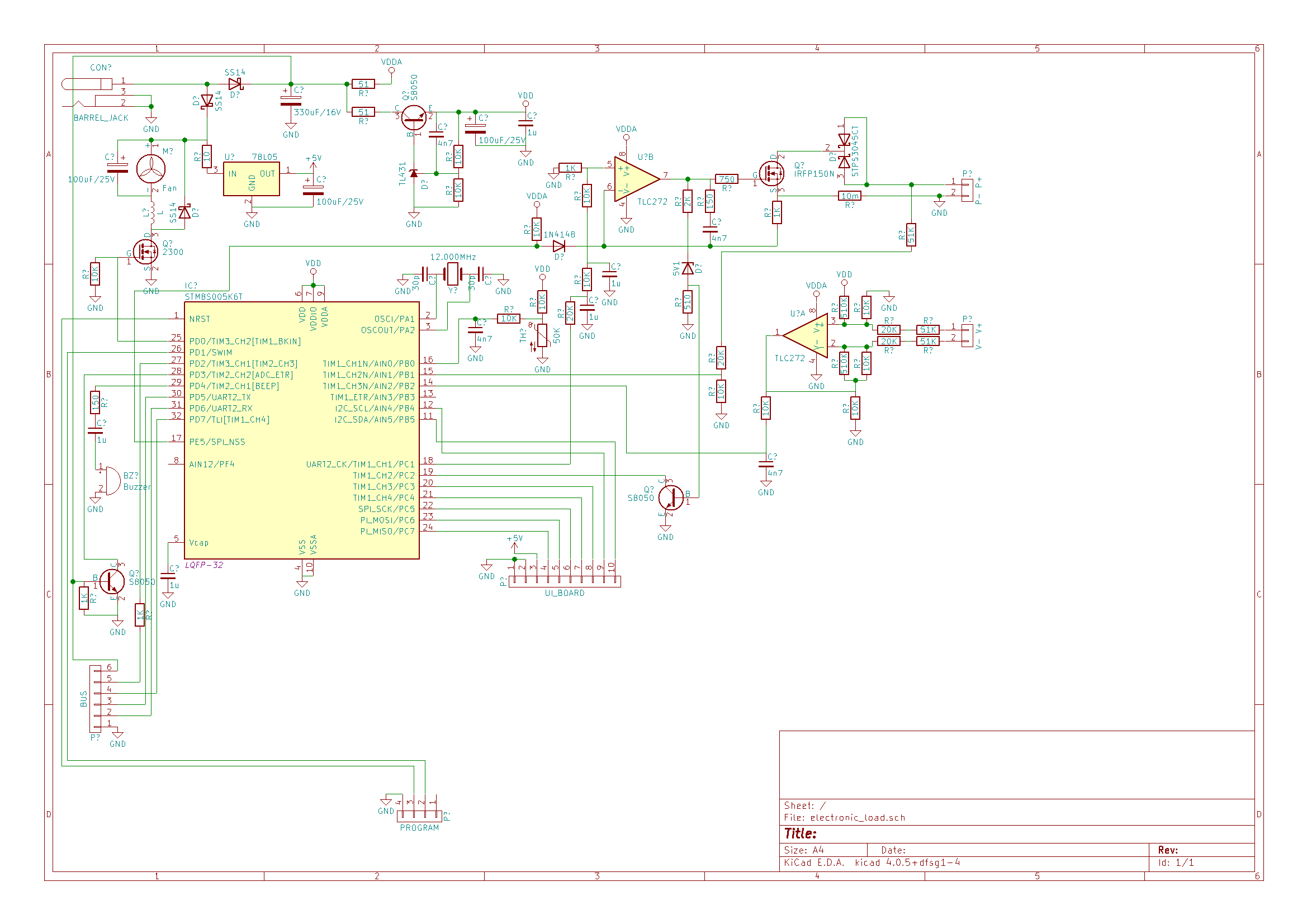Click the thermistor TH? 50K symbol
1307x924 pixels.
[x=542, y=336]
